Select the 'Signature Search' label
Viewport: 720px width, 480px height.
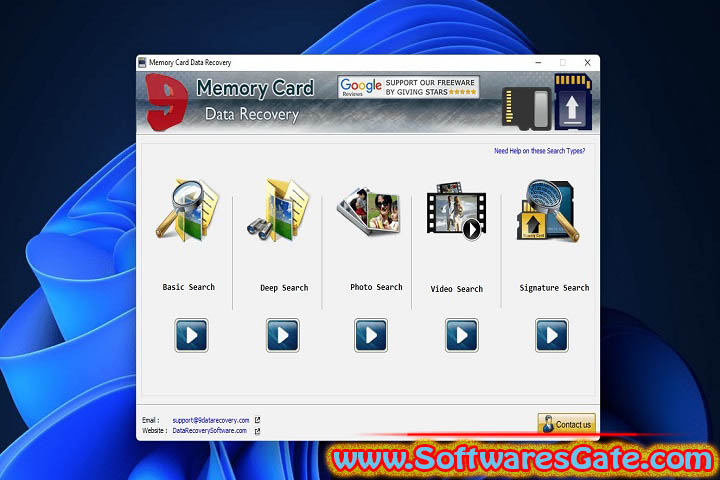coord(554,288)
